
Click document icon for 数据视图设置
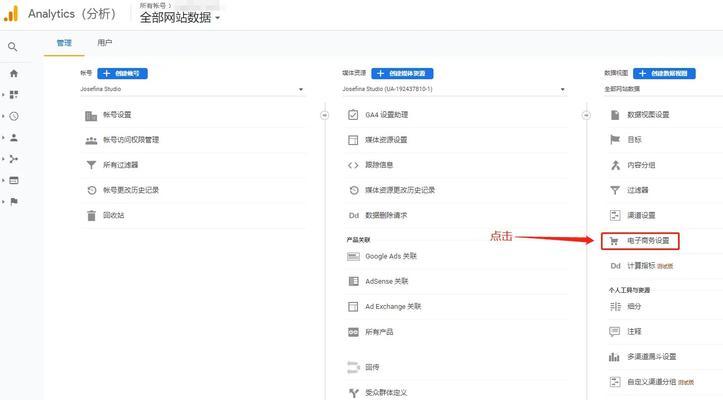(x=615, y=115)
